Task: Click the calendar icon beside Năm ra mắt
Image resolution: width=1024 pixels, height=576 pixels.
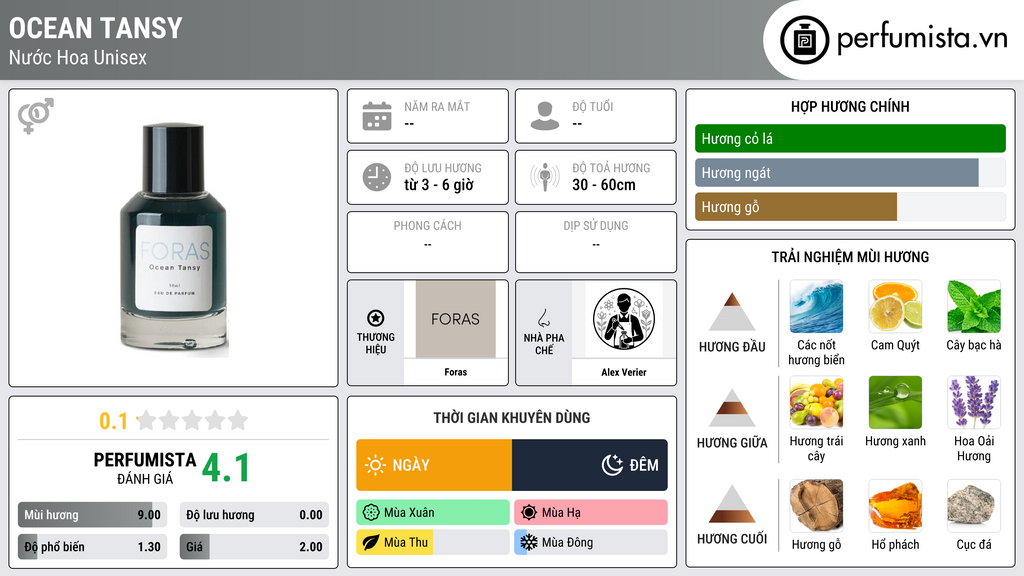Action: tap(377, 116)
